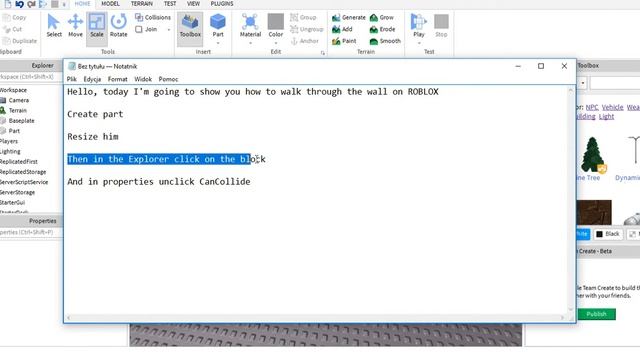Click the green Publish button
Viewport: 640px width, 360px height.
(x=596, y=314)
